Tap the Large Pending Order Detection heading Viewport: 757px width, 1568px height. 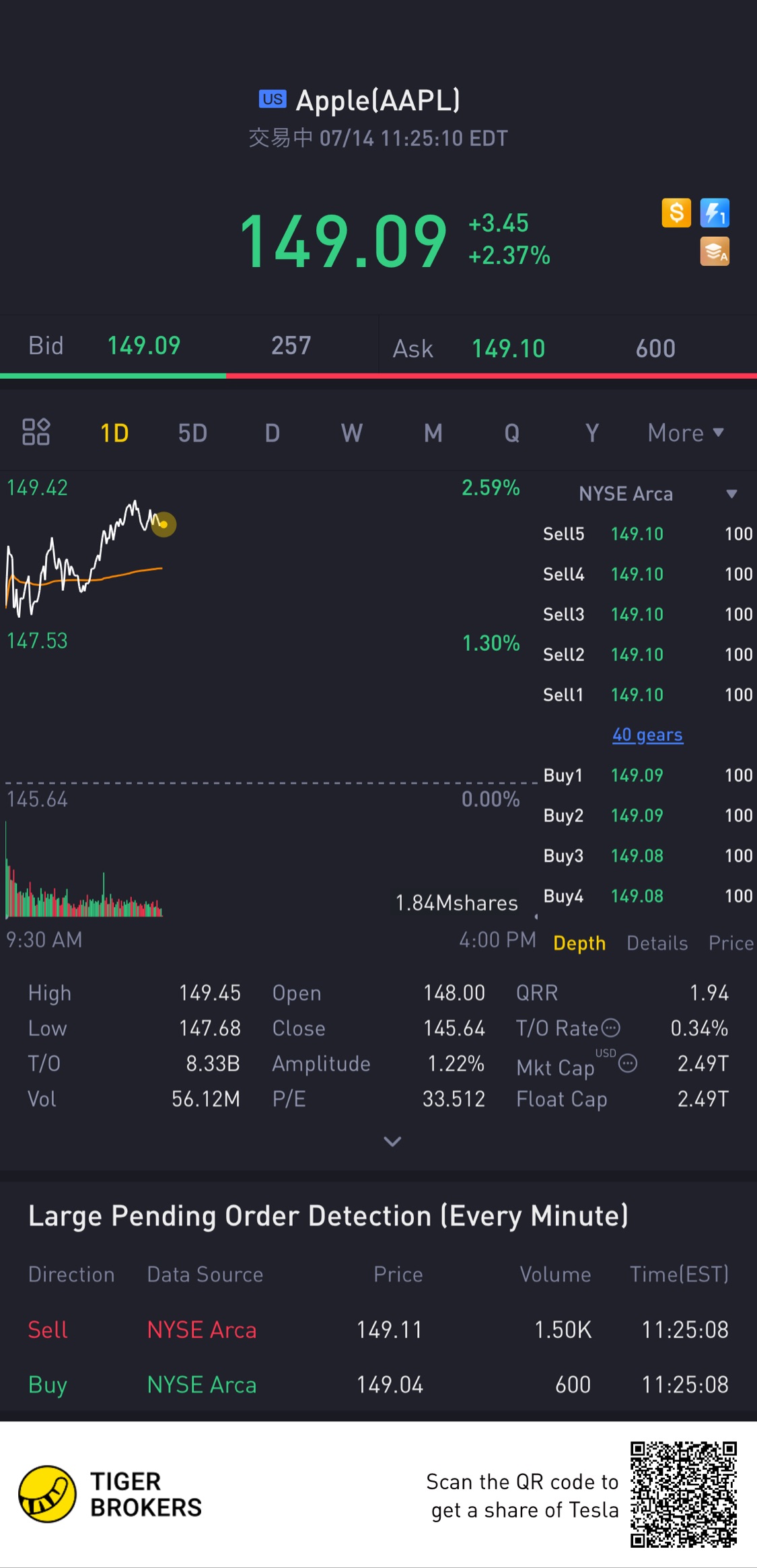pyautogui.click(x=328, y=1216)
